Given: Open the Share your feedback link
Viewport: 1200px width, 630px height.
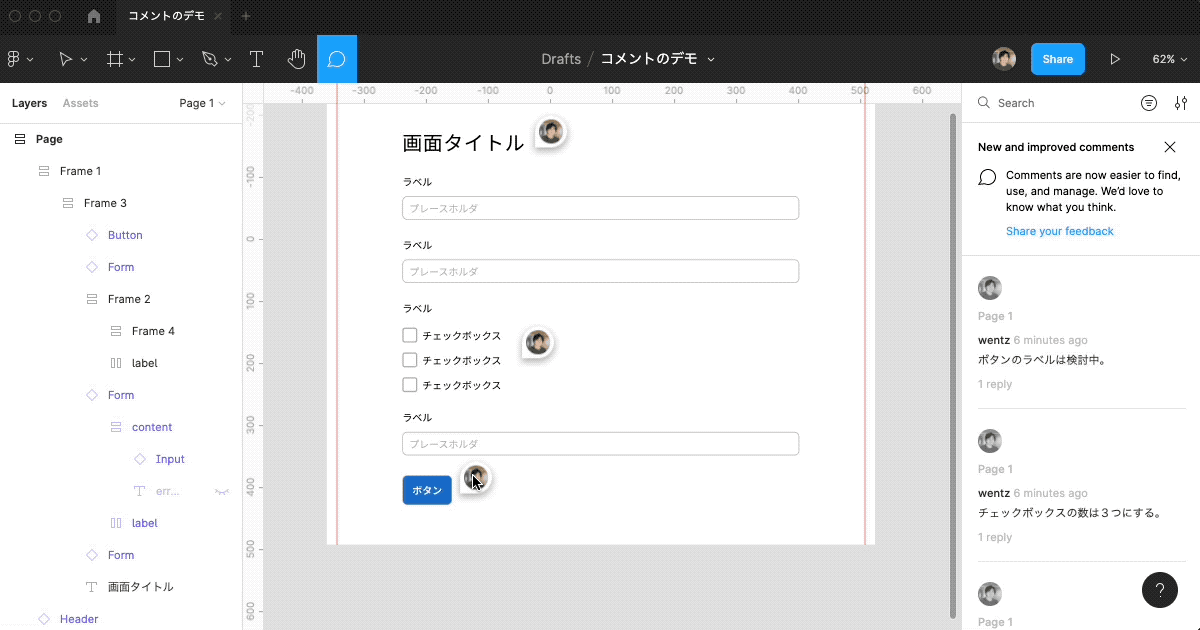Looking at the screenshot, I should pos(1059,231).
